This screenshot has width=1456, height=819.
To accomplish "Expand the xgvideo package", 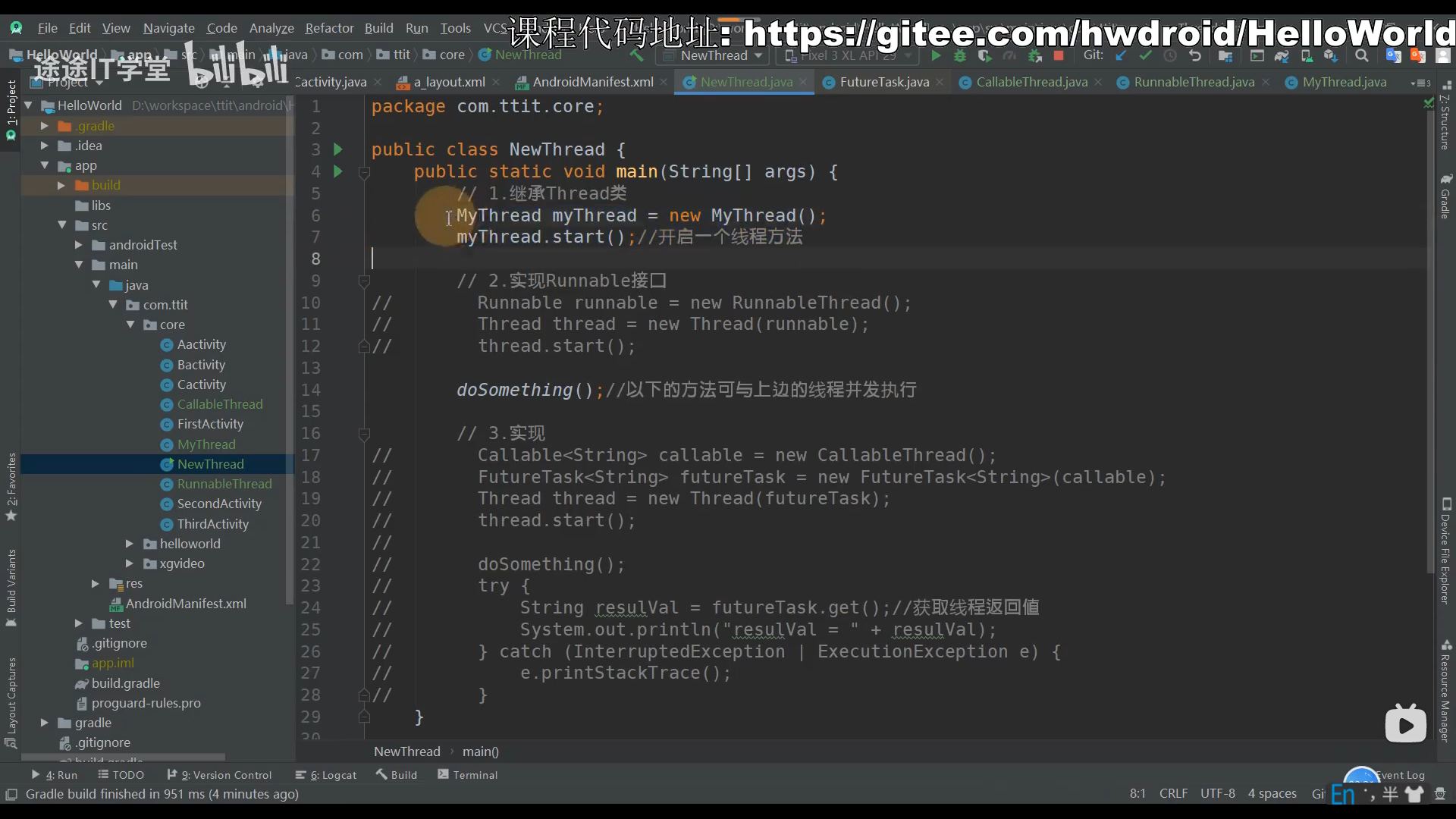I will point(129,563).
